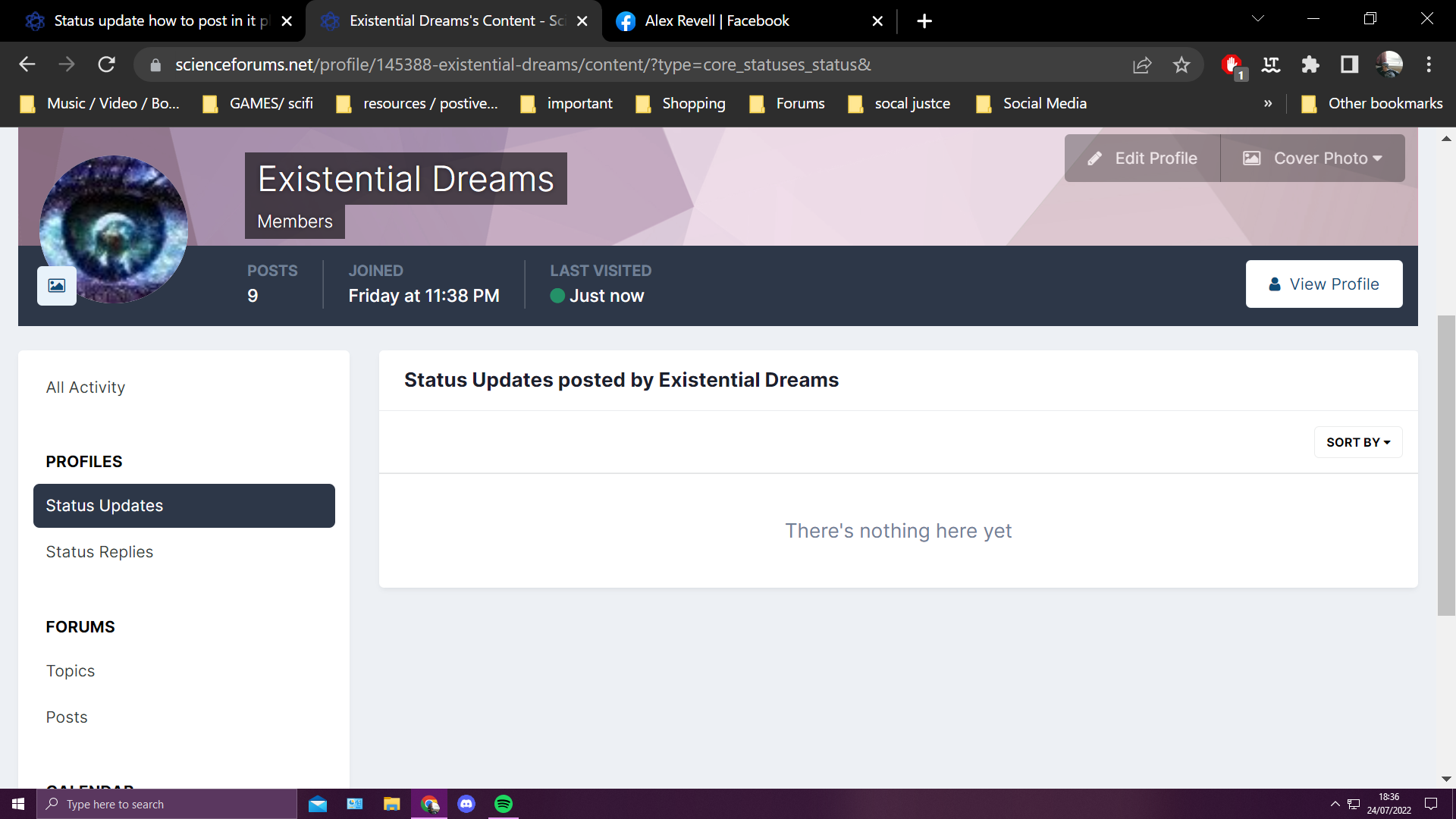Screen dimensions: 1456x819
Task: Open the browser extensions puzzle icon
Action: [1310, 65]
